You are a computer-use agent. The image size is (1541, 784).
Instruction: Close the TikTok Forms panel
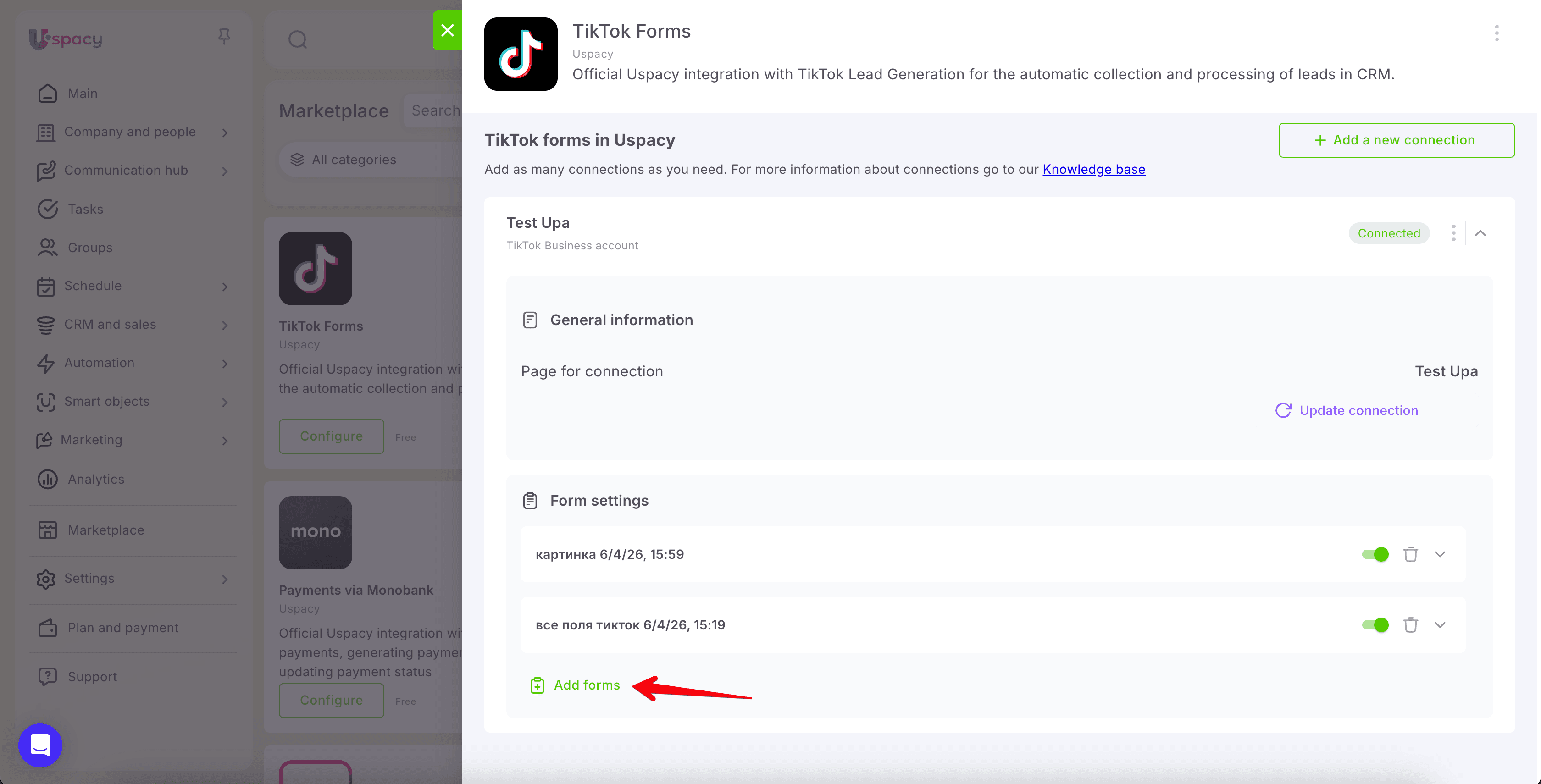pyautogui.click(x=448, y=30)
